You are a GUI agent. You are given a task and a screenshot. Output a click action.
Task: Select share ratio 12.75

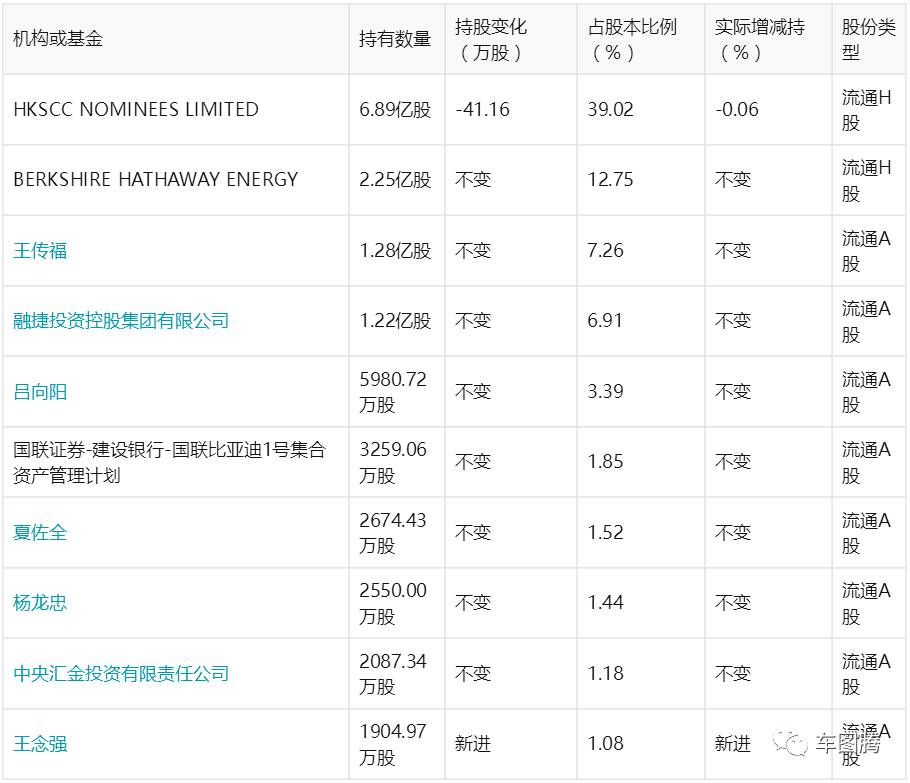point(611,179)
